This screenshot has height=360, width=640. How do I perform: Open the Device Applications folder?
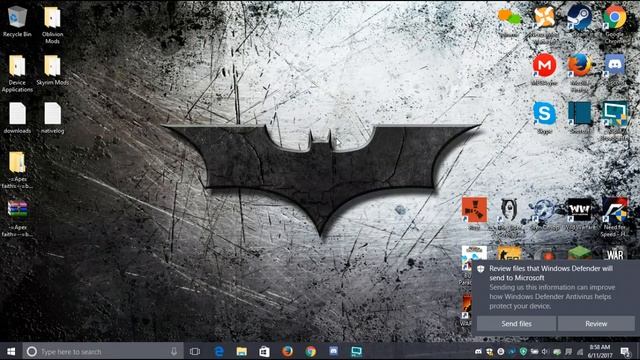tap(17, 73)
